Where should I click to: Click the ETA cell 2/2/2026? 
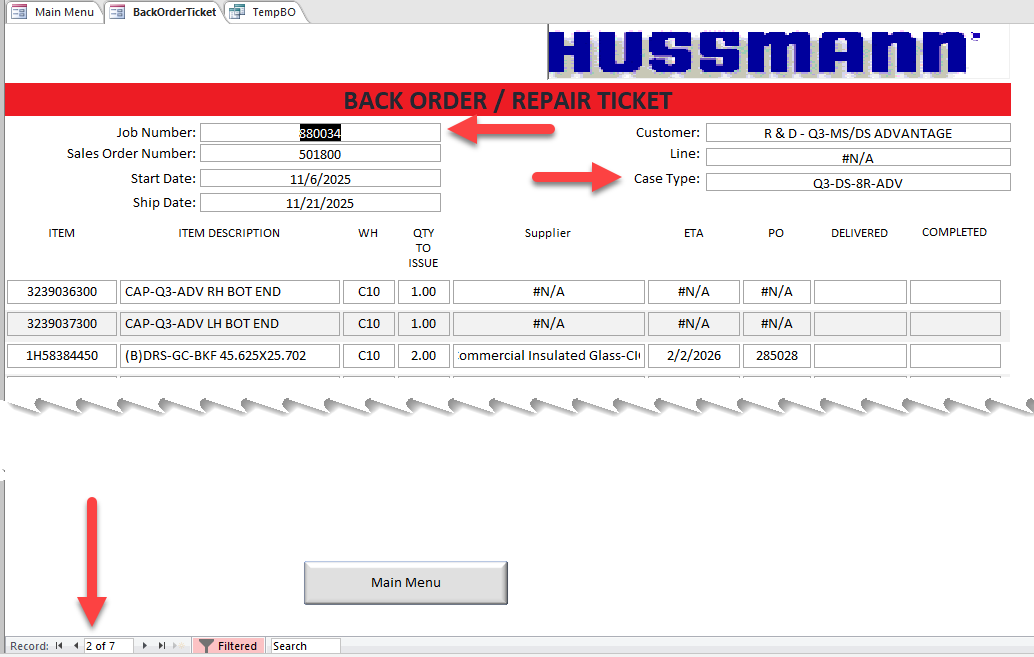pyautogui.click(x=694, y=356)
